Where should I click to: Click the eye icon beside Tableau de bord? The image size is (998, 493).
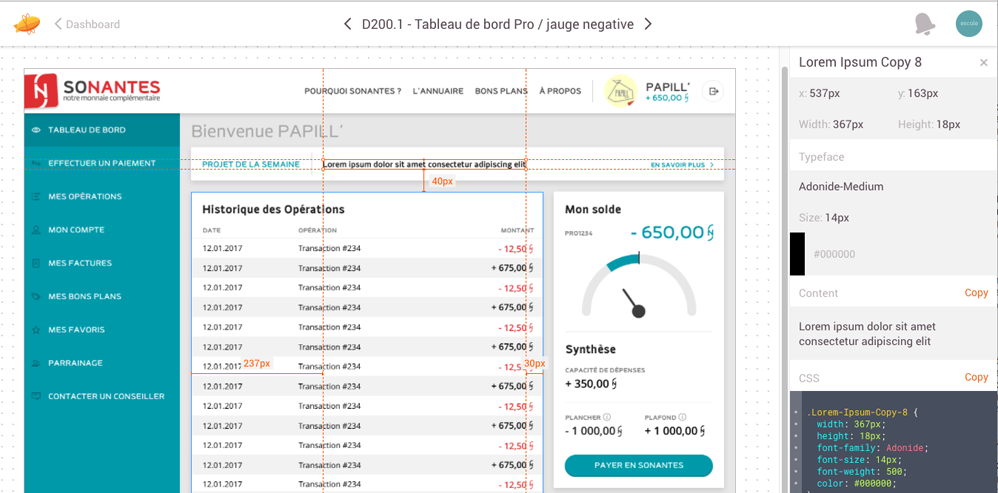(36, 130)
